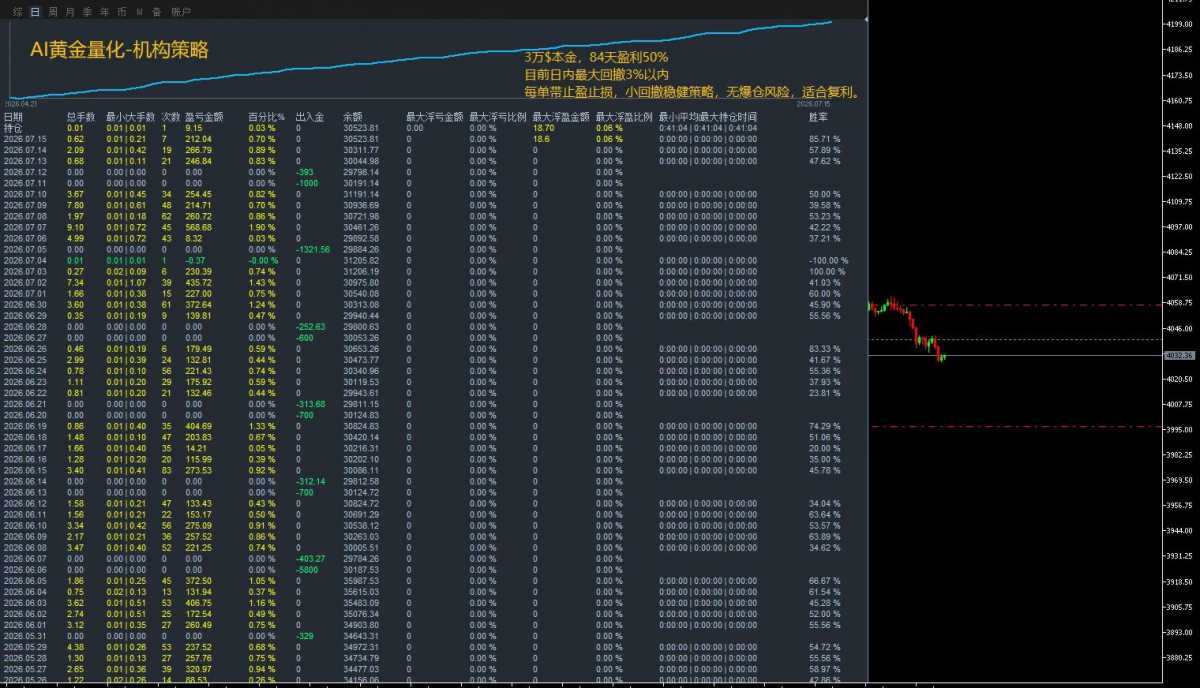Select the 币 currency tab
The image size is (1200, 688).
click(x=121, y=11)
